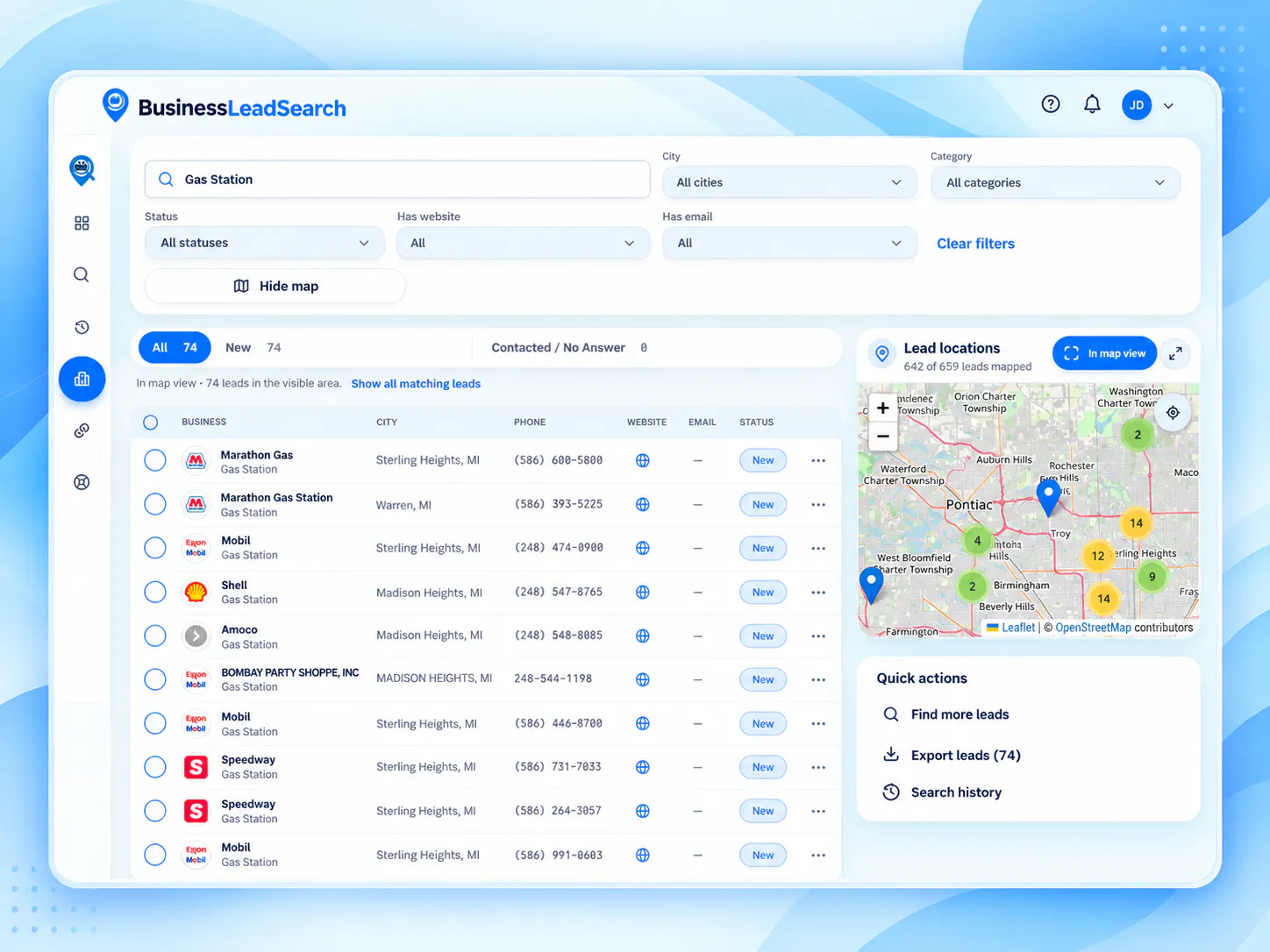The image size is (1270, 952).
Task: Open the City dropdown
Action: tap(789, 182)
